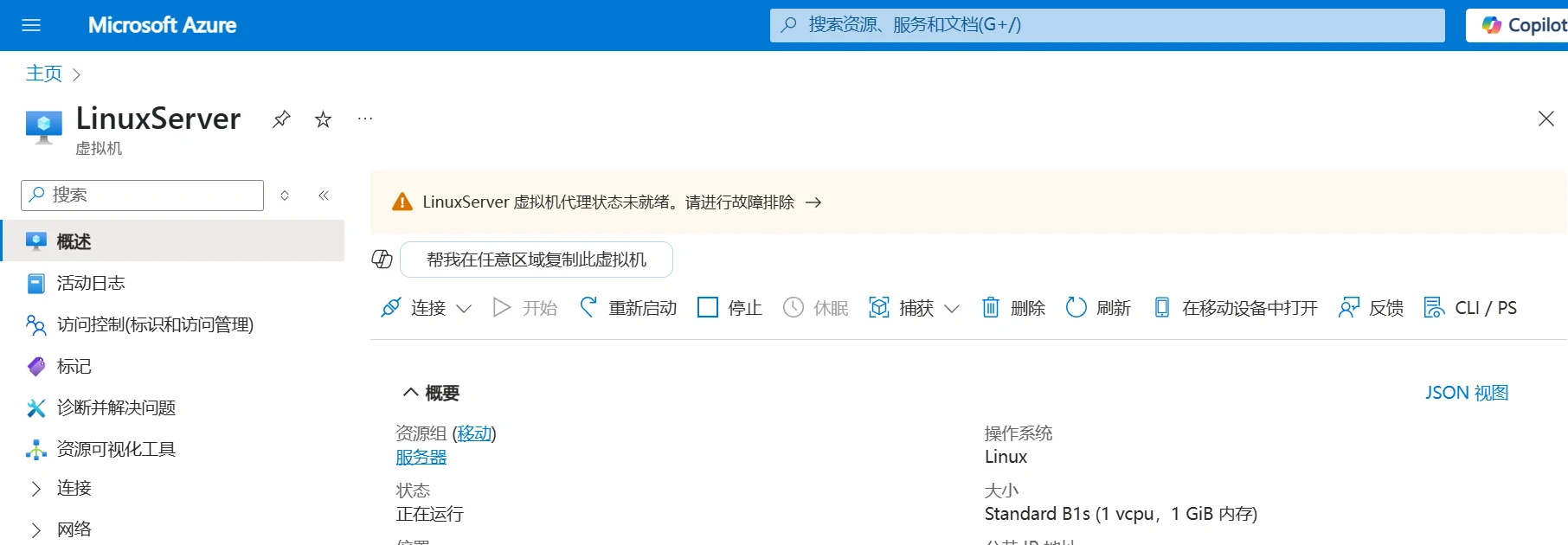Viewport: 1568px width, 545px height.
Task: Add LinuxServer to favorites with the star
Action: click(323, 119)
